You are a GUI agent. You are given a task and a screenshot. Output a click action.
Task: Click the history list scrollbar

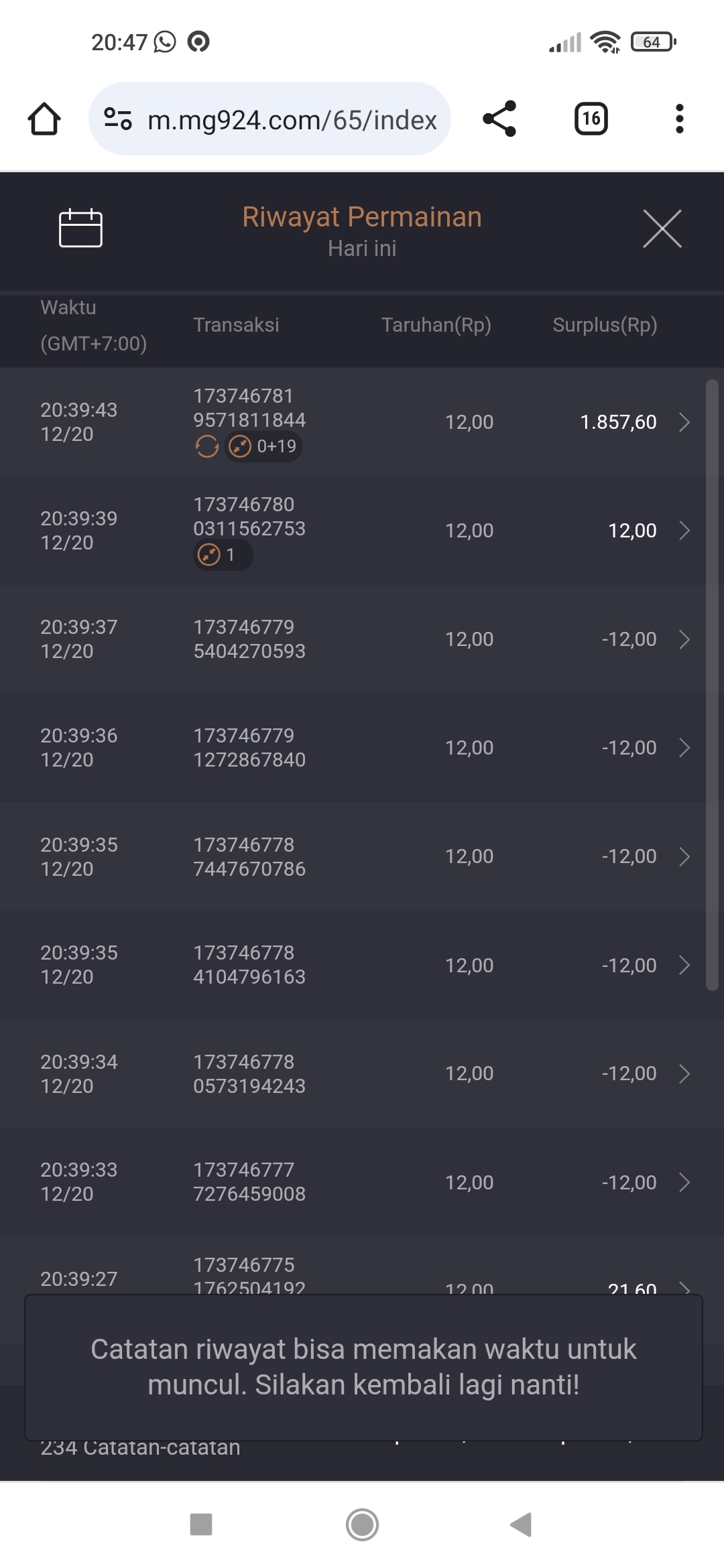pos(712,683)
